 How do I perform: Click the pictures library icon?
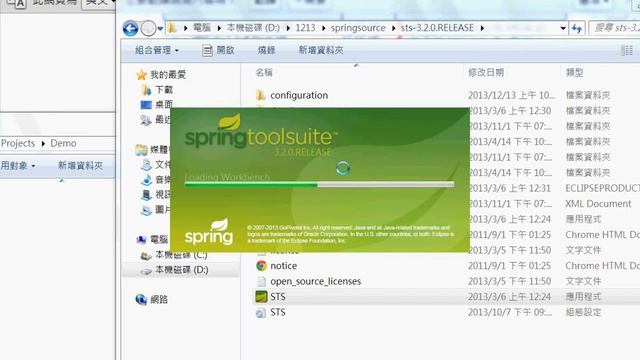(146, 210)
